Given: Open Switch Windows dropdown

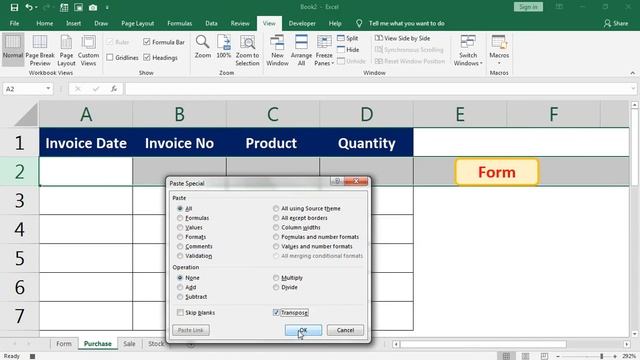Looking at the screenshot, I should click(468, 51).
